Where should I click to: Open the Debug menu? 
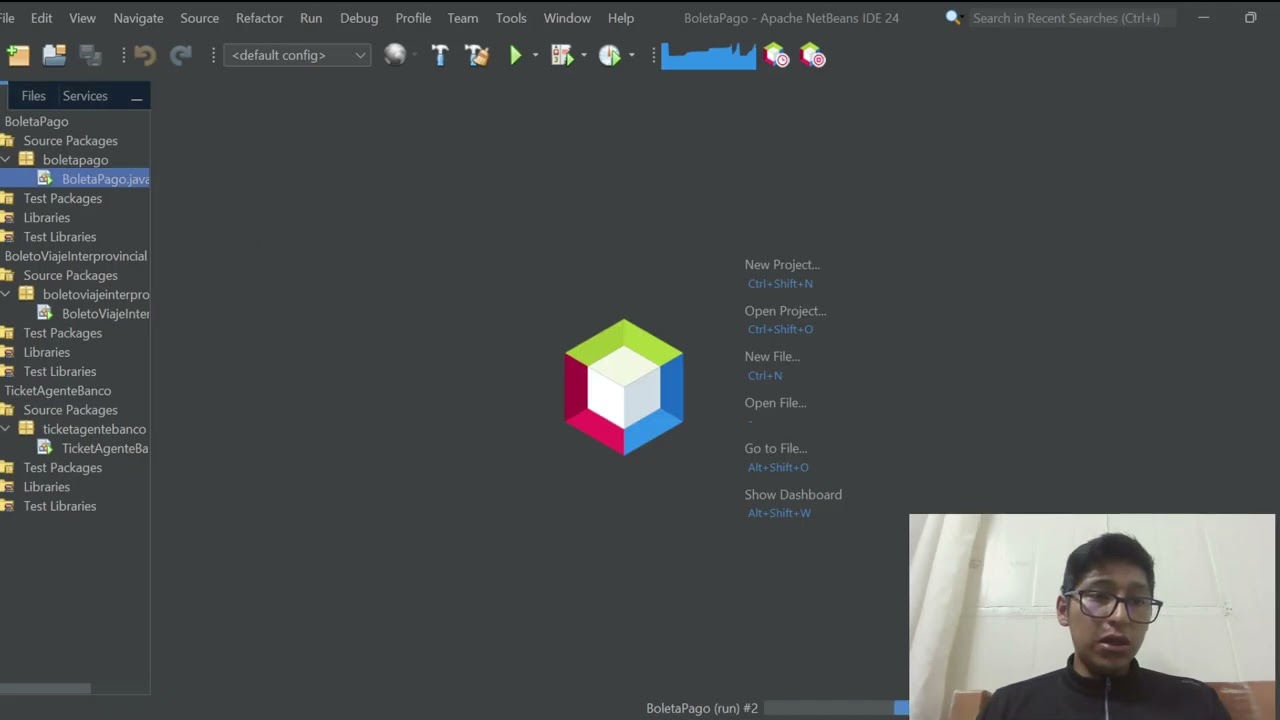pos(359,18)
